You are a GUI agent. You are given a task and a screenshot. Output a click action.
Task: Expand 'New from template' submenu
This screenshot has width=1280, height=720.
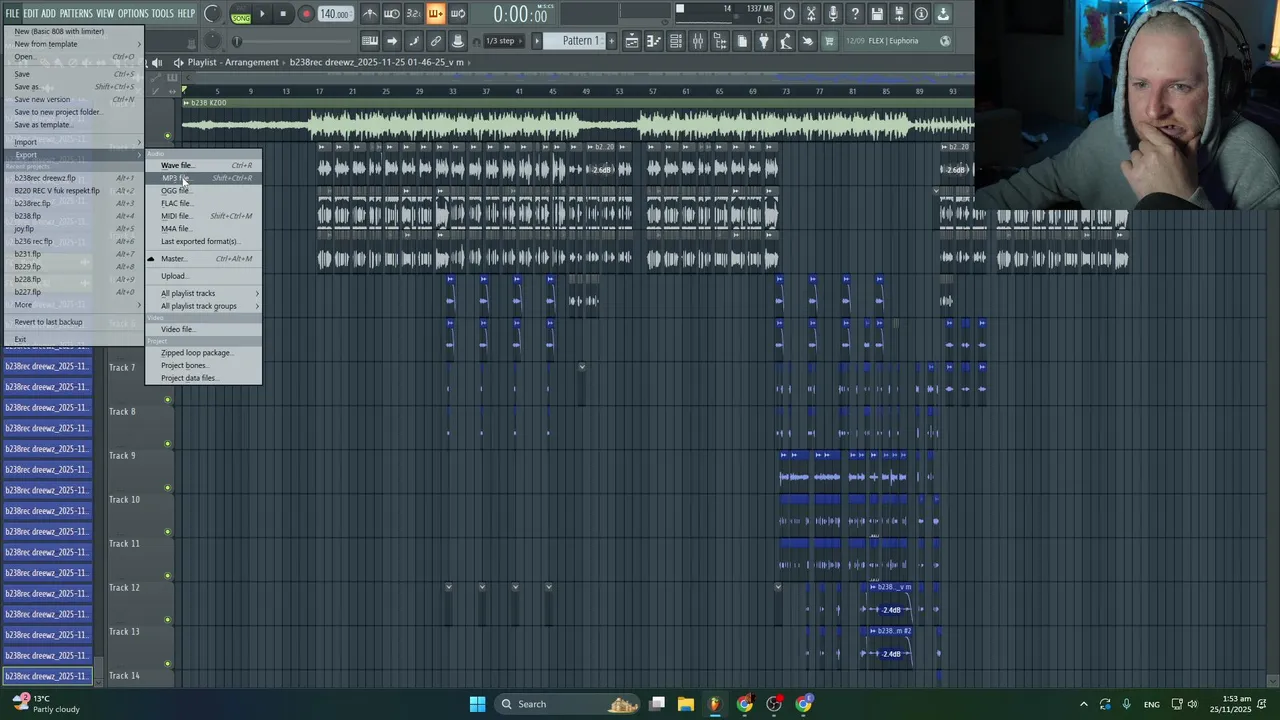point(74,44)
